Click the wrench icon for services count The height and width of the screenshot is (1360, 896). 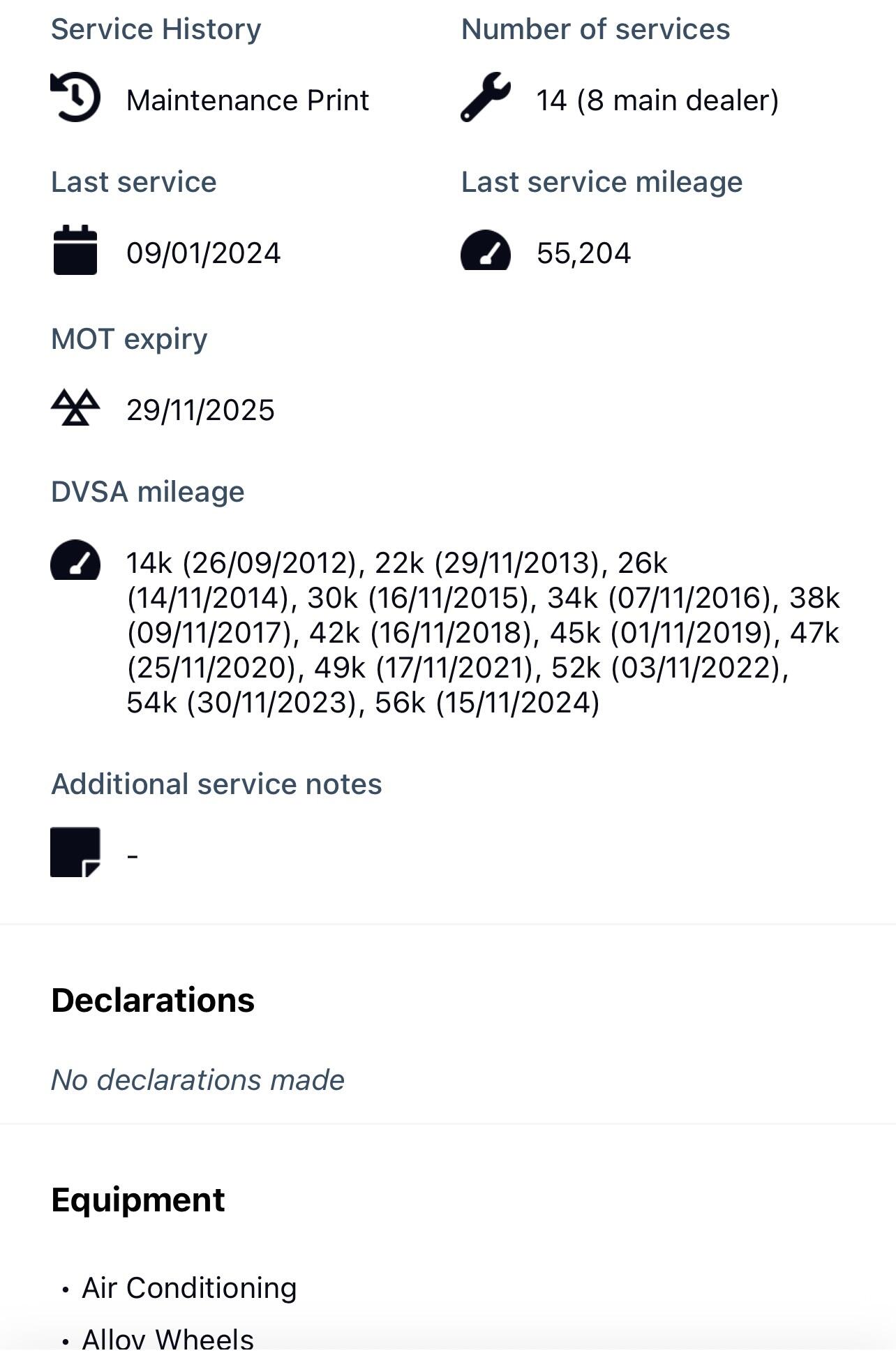click(x=485, y=98)
